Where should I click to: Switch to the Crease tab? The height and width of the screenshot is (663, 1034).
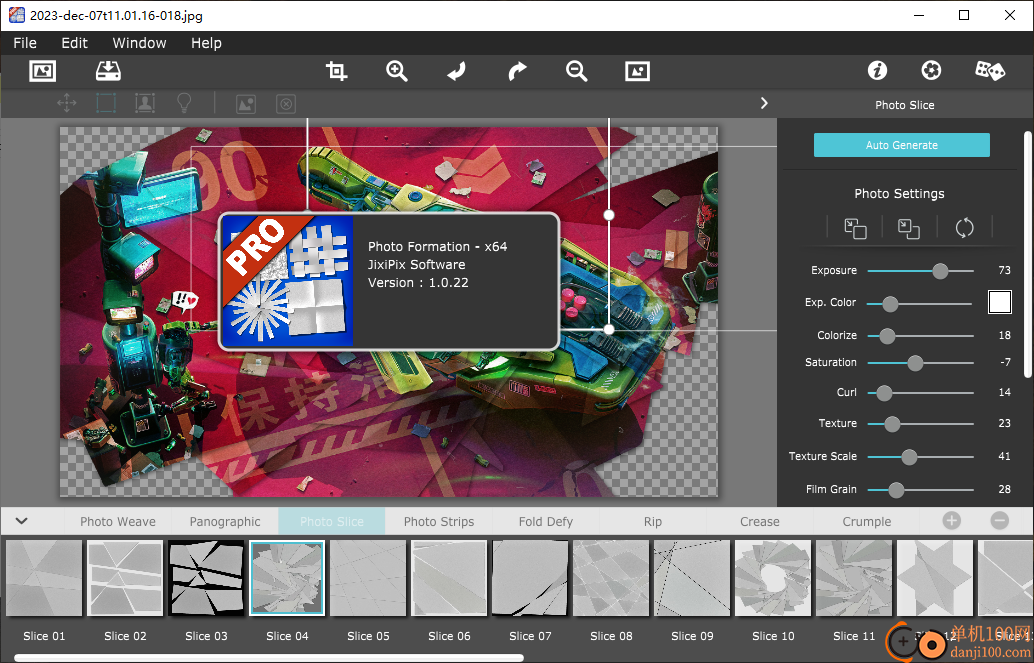tap(760, 521)
